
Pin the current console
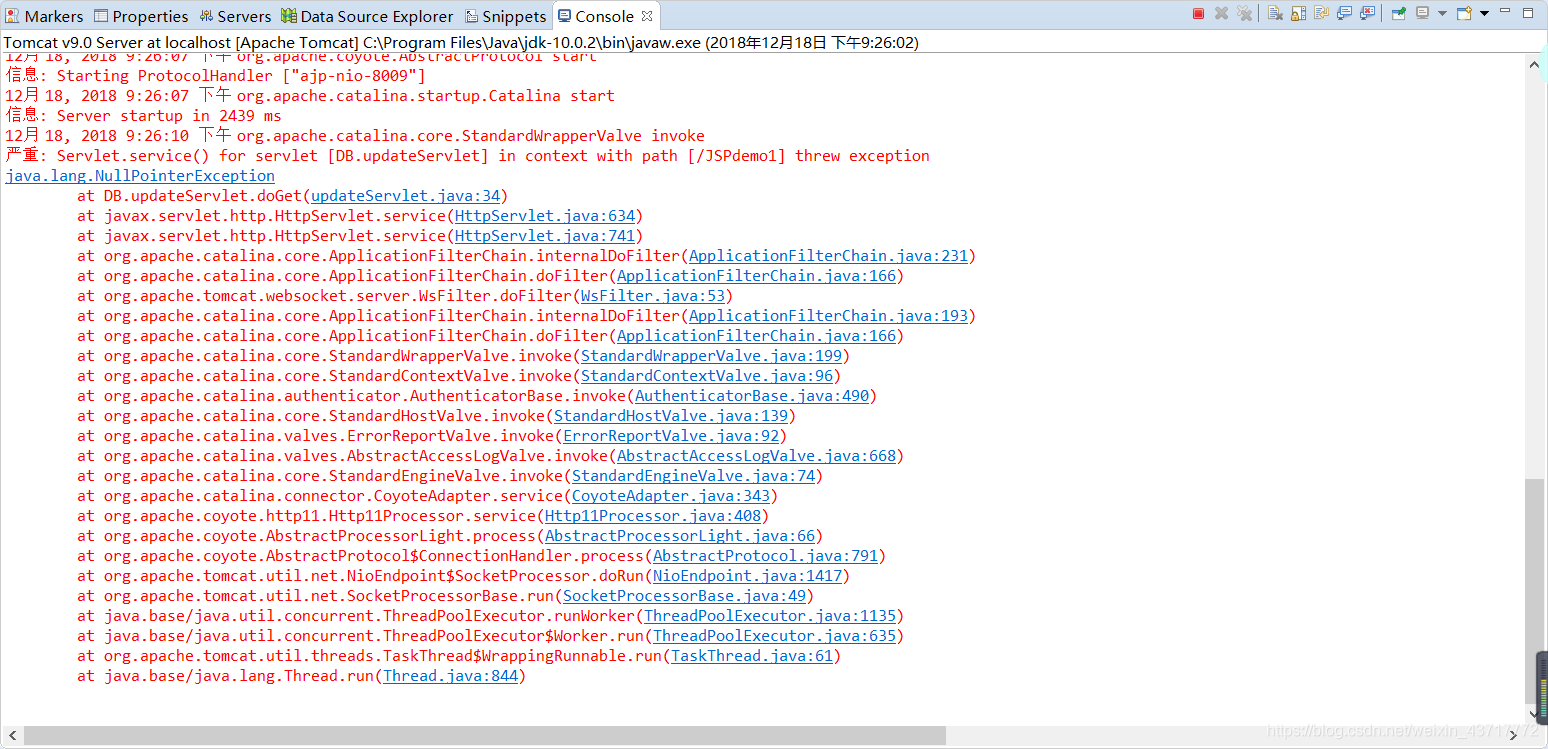1398,13
